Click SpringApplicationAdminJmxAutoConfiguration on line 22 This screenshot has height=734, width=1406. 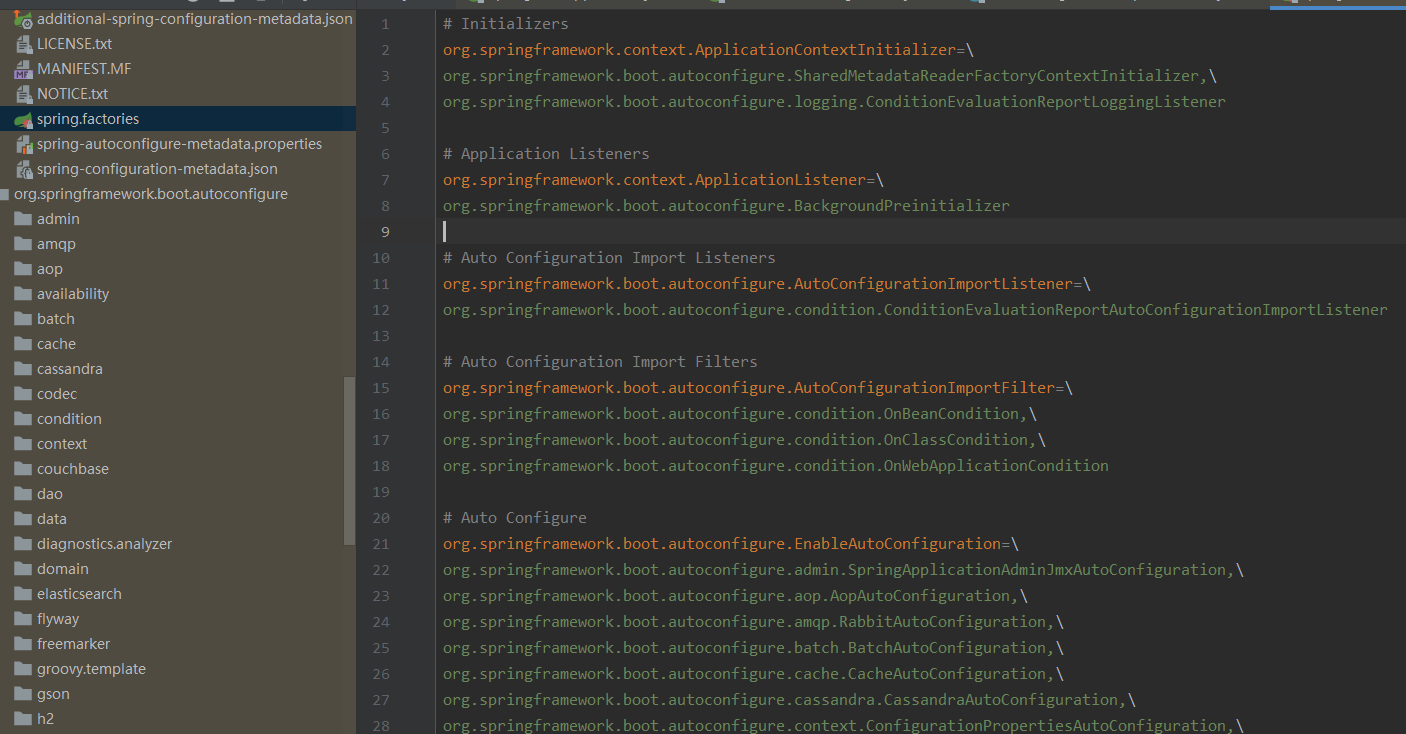coord(1037,570)
